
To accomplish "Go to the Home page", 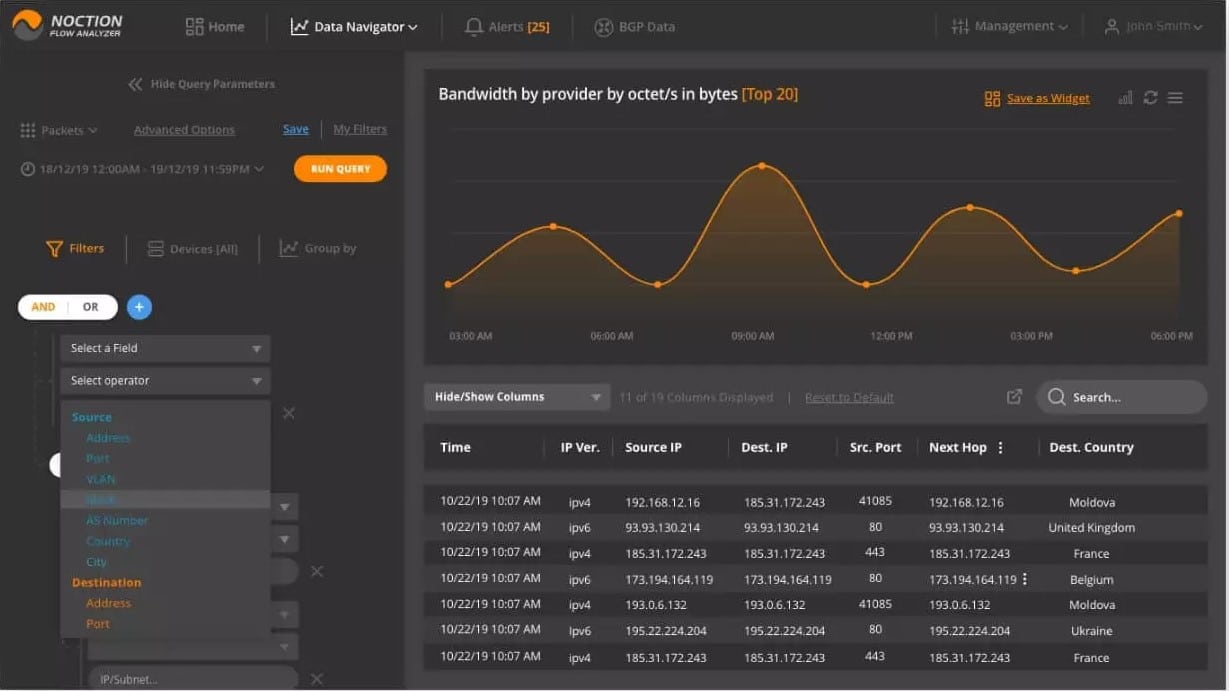I will point(215,27).
